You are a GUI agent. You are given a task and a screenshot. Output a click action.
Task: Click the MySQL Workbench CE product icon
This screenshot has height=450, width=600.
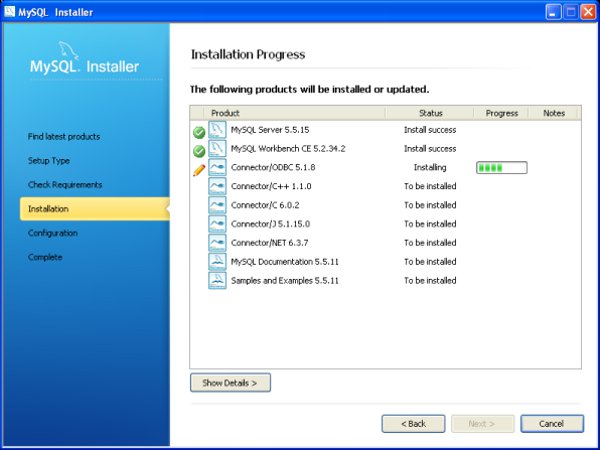(217, 148)
